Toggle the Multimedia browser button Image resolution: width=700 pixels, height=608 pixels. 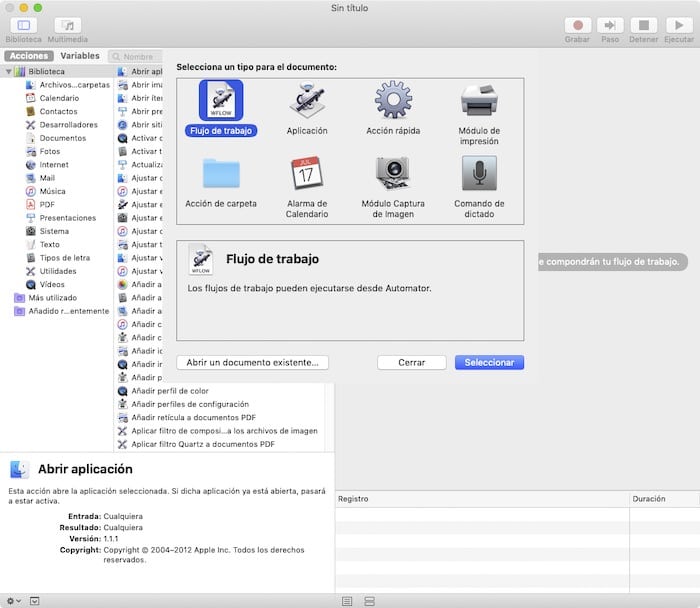point(68,25)
